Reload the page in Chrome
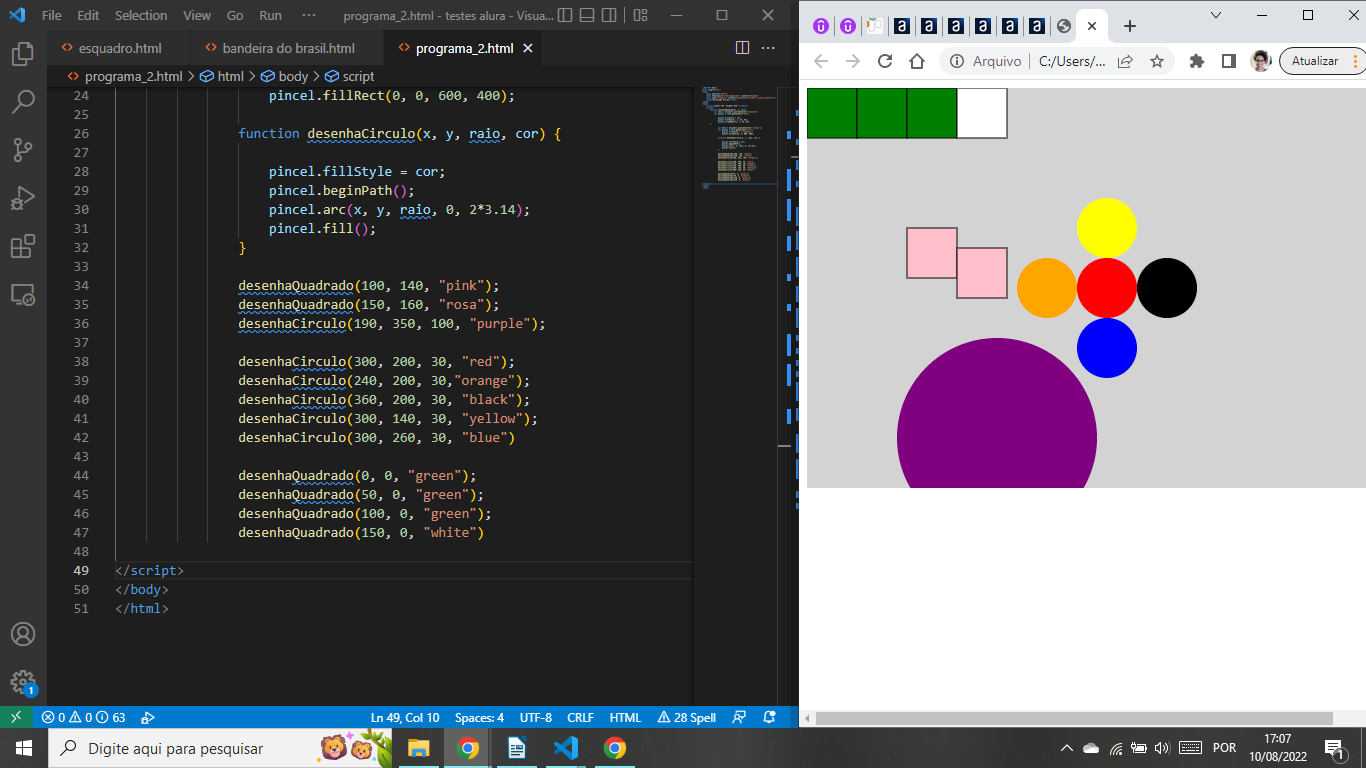 [x=885, y=61]
